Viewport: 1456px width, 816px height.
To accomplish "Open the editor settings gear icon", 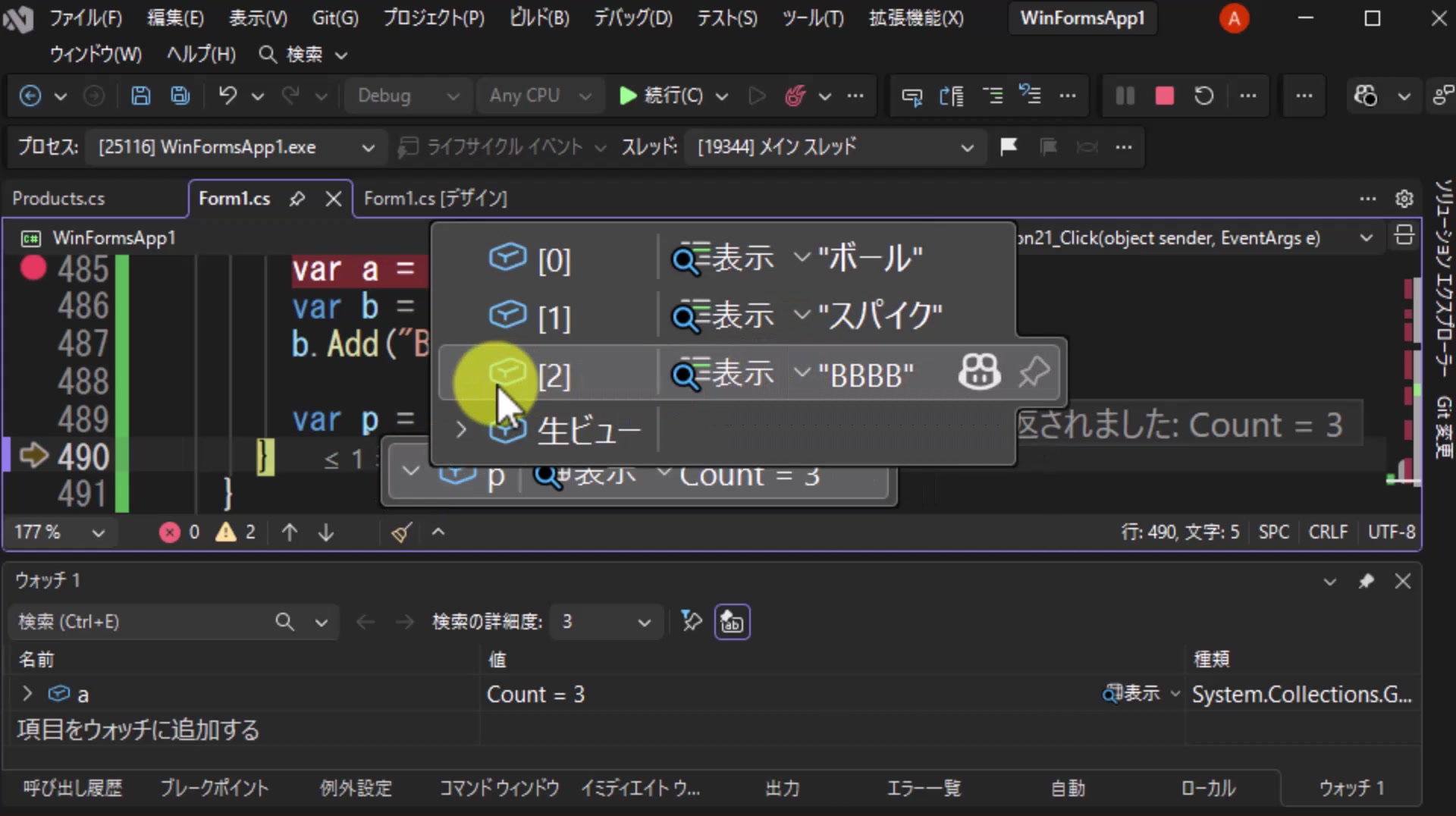I will click(1404, 199).
